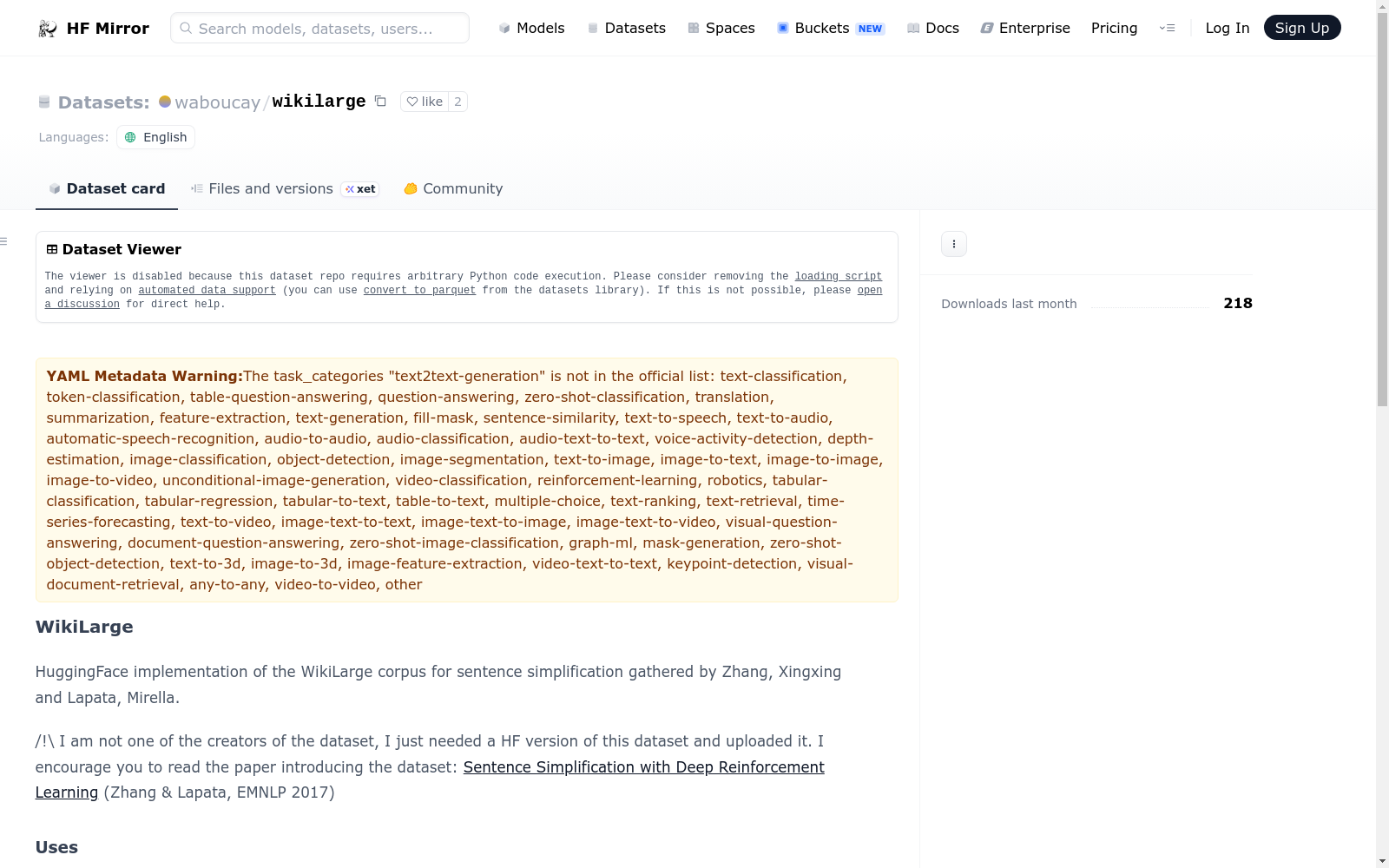1389x868 pixels.
Task: Open the convert_to_parquet link
Action: 419,290
